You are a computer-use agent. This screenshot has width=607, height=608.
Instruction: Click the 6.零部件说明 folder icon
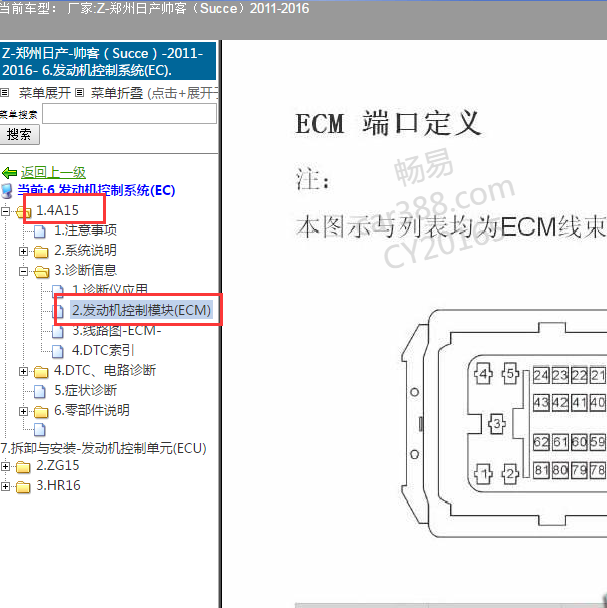click(41, 412)
